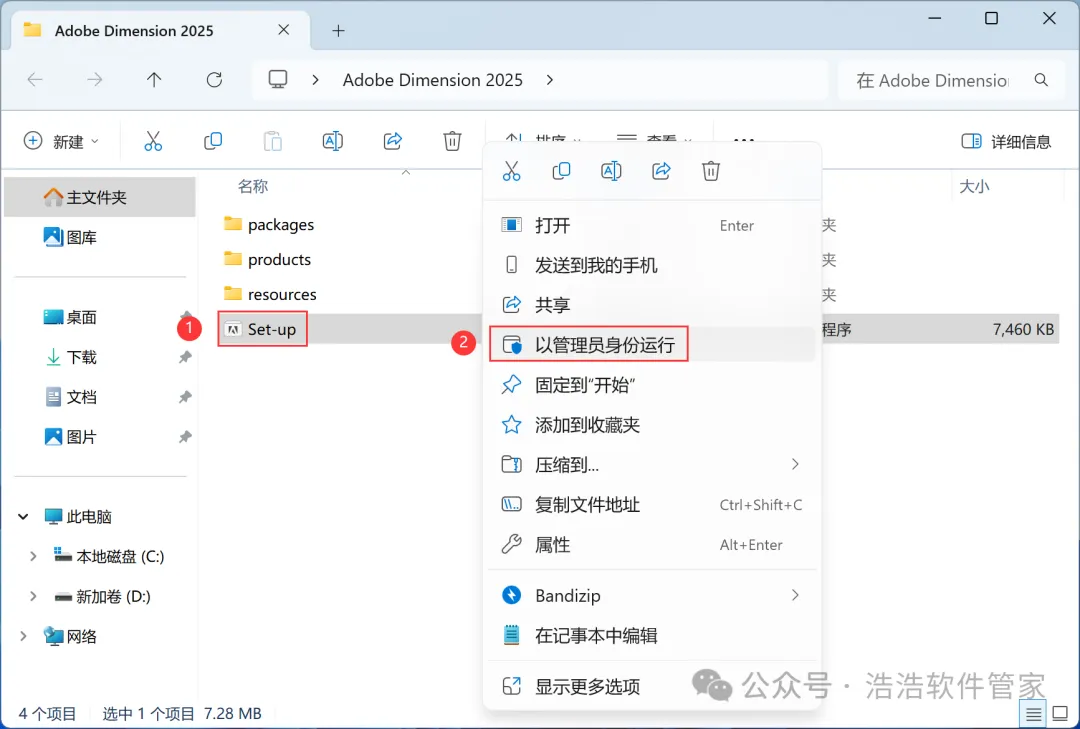
Task: Open 下载 in the sidebar
Action: [70, 357]
